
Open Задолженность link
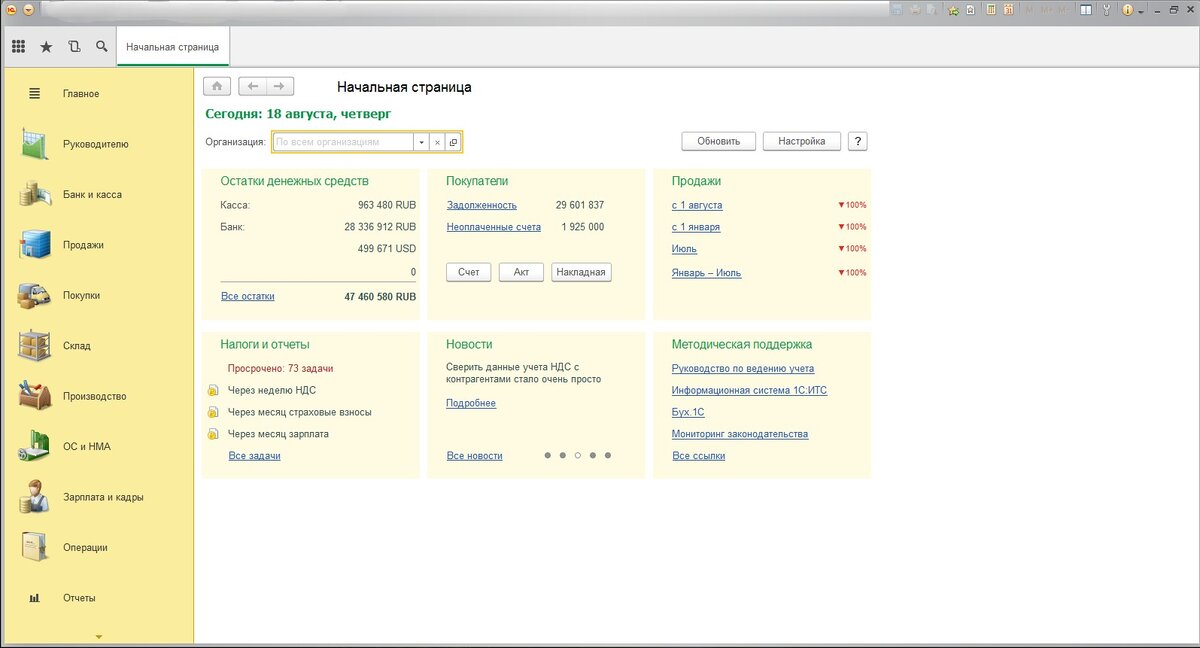(482, 205)
